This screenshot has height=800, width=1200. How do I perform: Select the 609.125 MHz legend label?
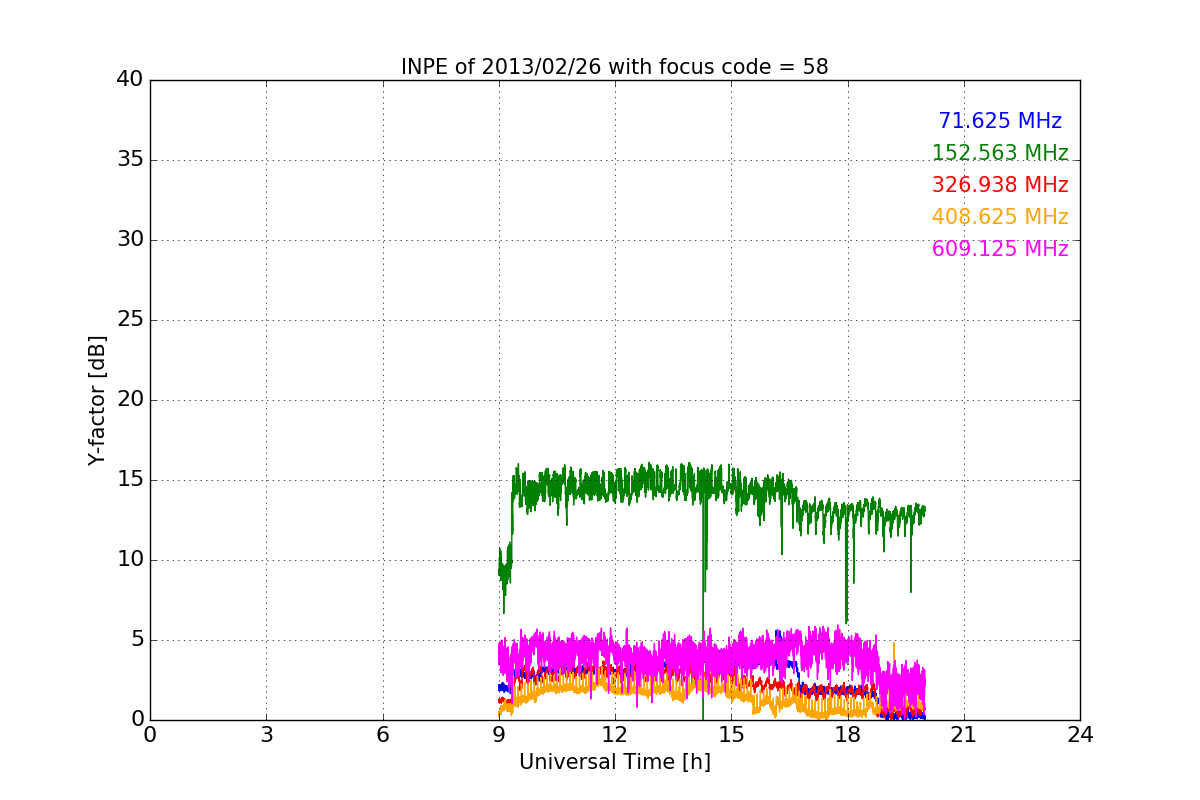point(1000,249)
